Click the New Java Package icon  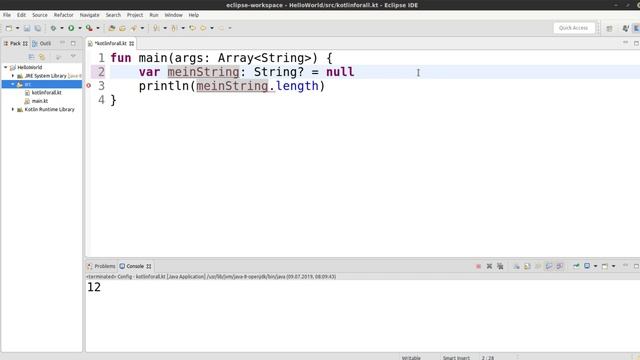[111, 28]
